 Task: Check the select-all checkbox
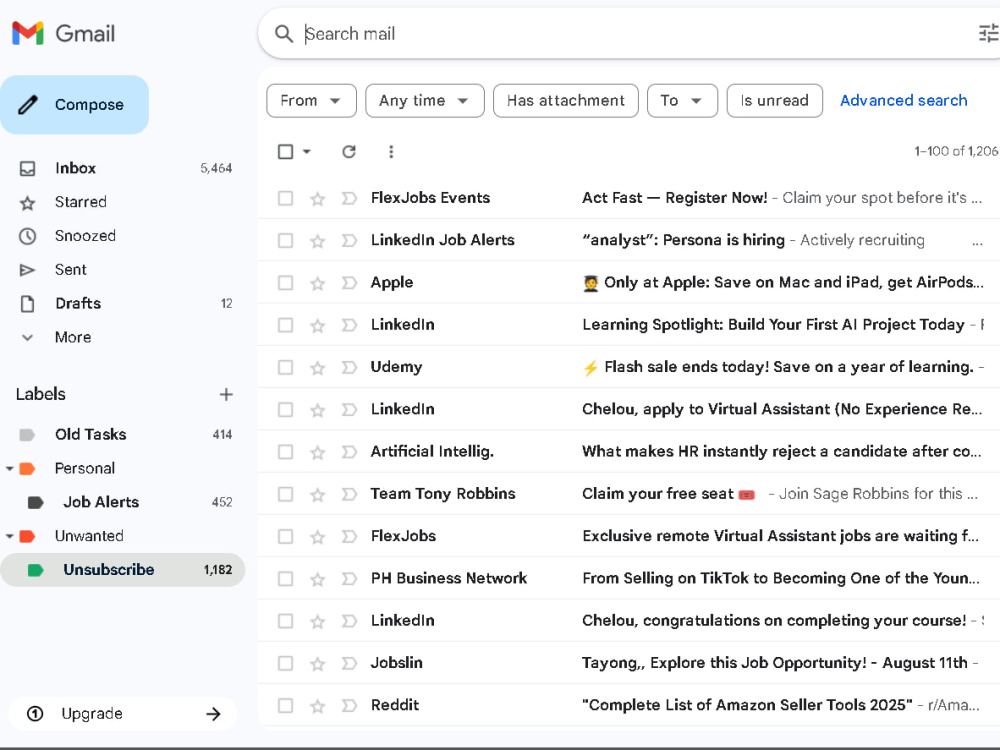pos(286,152)
